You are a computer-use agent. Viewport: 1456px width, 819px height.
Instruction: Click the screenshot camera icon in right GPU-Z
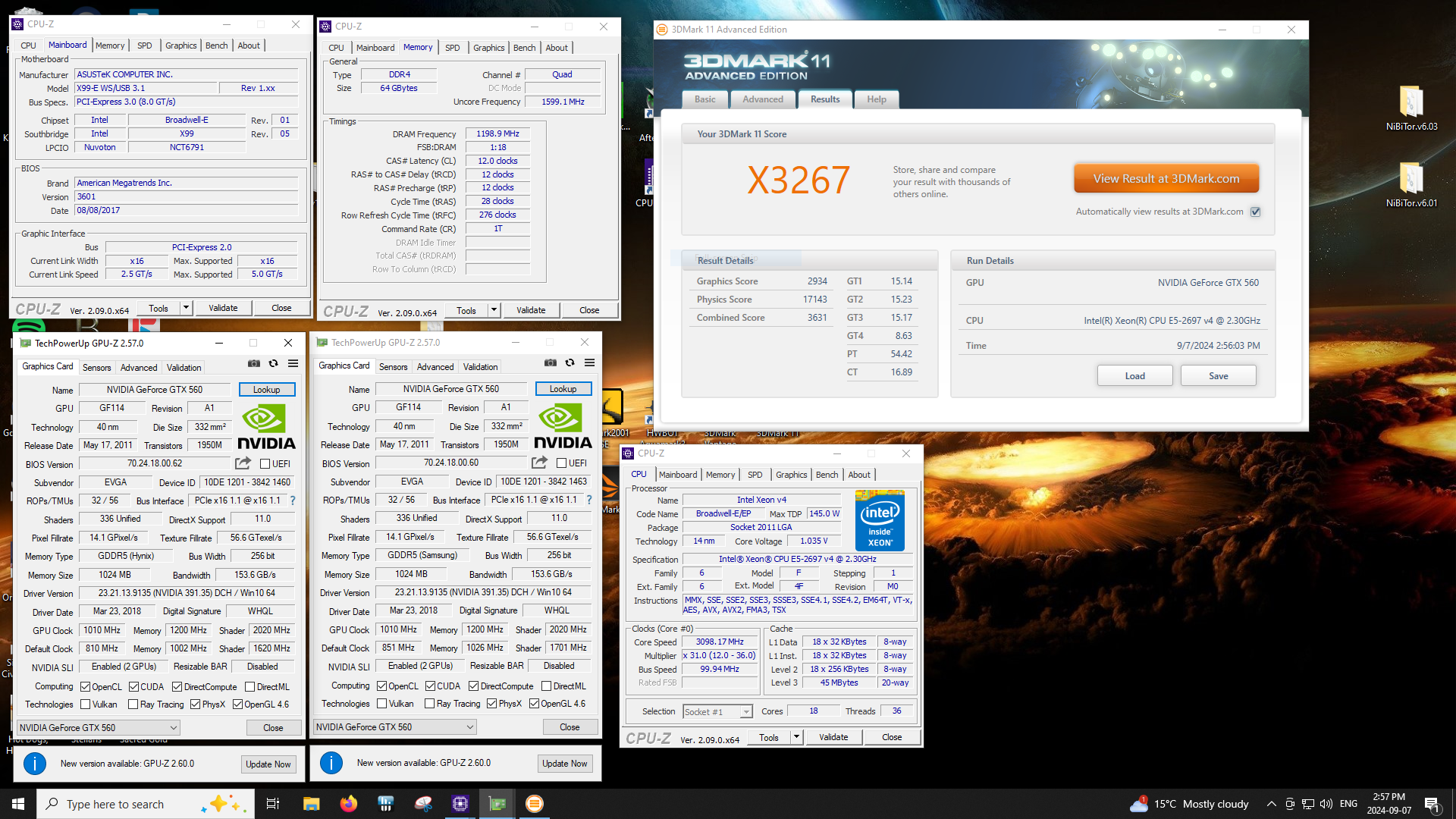(551, 363)
